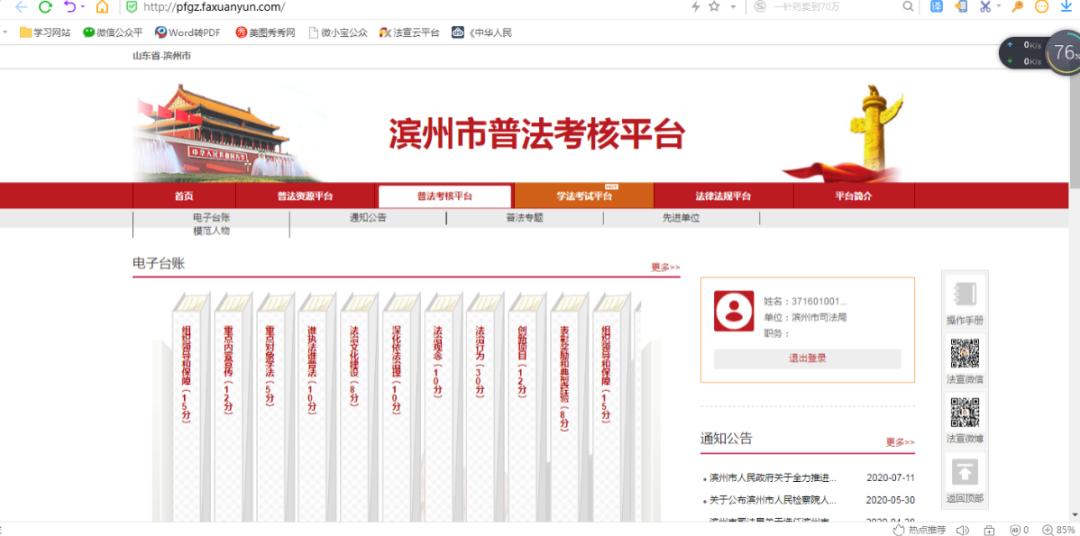Viewport: 1080px width, 536px height.
Task: Reload the page with the green refresh icon
Action: [45, 7]
